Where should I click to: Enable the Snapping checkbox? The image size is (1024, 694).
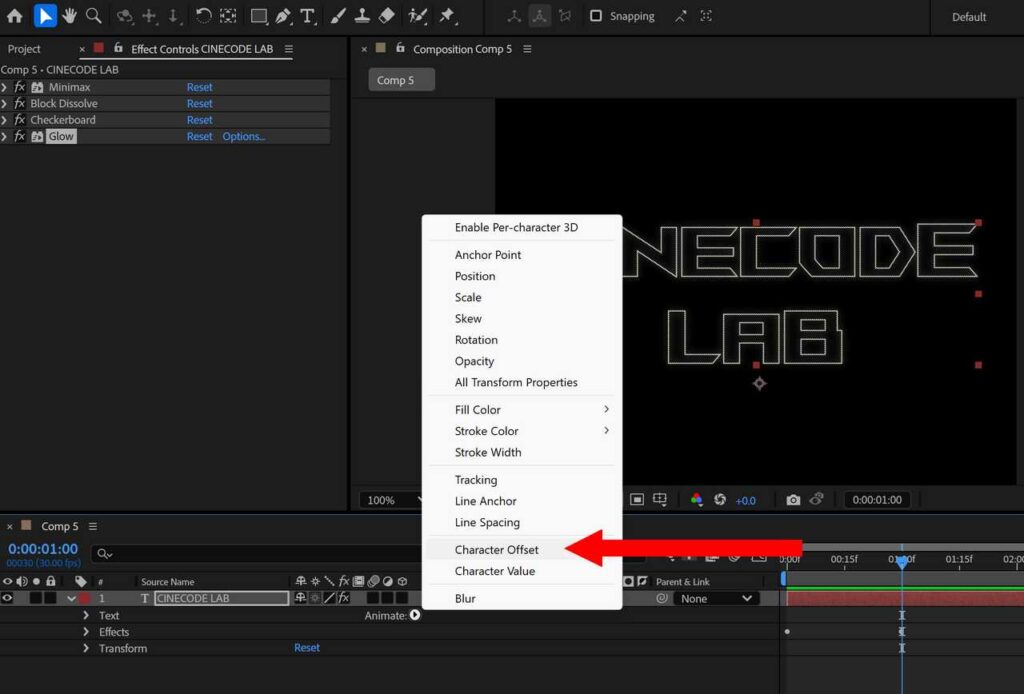tap(596, 16)
